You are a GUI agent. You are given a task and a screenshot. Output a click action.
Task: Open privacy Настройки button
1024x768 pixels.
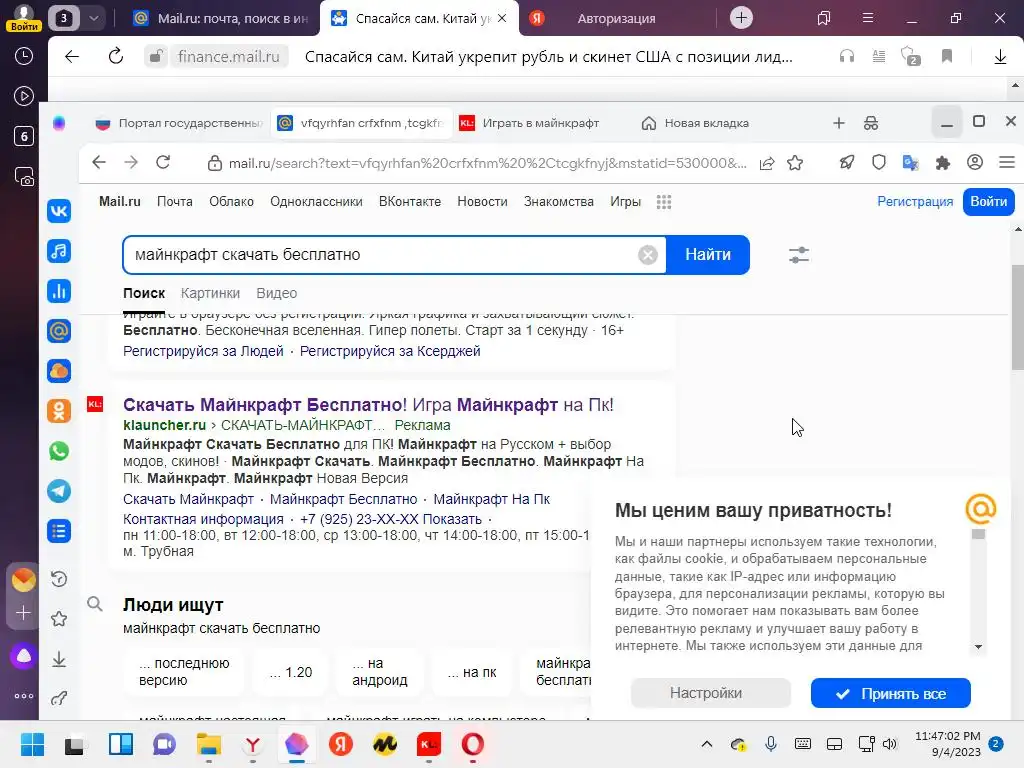pyautogui.click(x=711, y=693)
